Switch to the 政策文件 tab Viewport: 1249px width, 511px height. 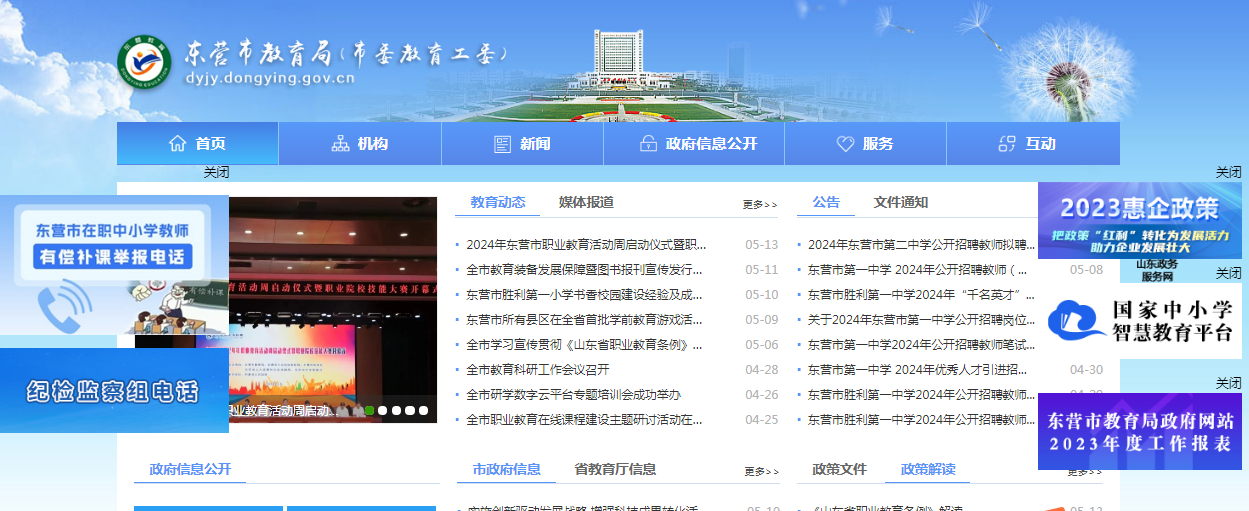pos(840,469)
